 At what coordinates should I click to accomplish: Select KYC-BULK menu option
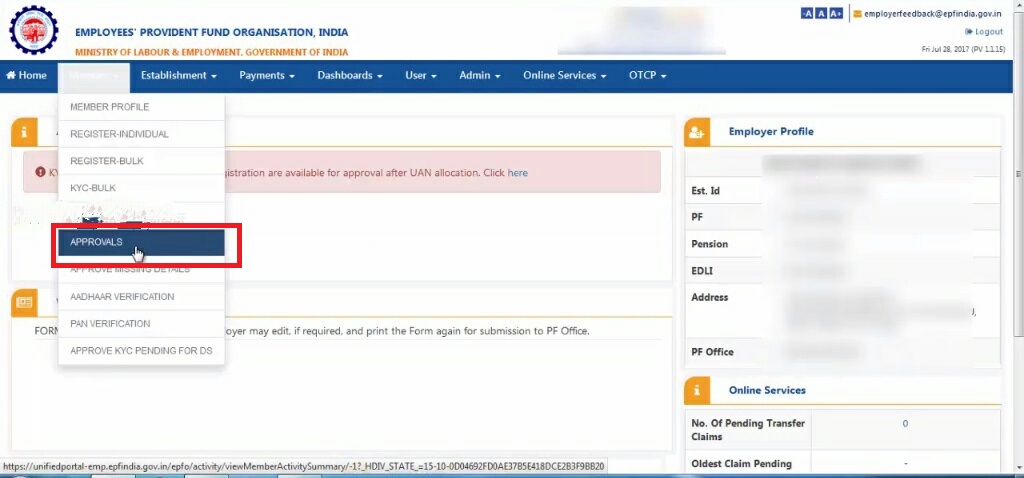point(141,188)
